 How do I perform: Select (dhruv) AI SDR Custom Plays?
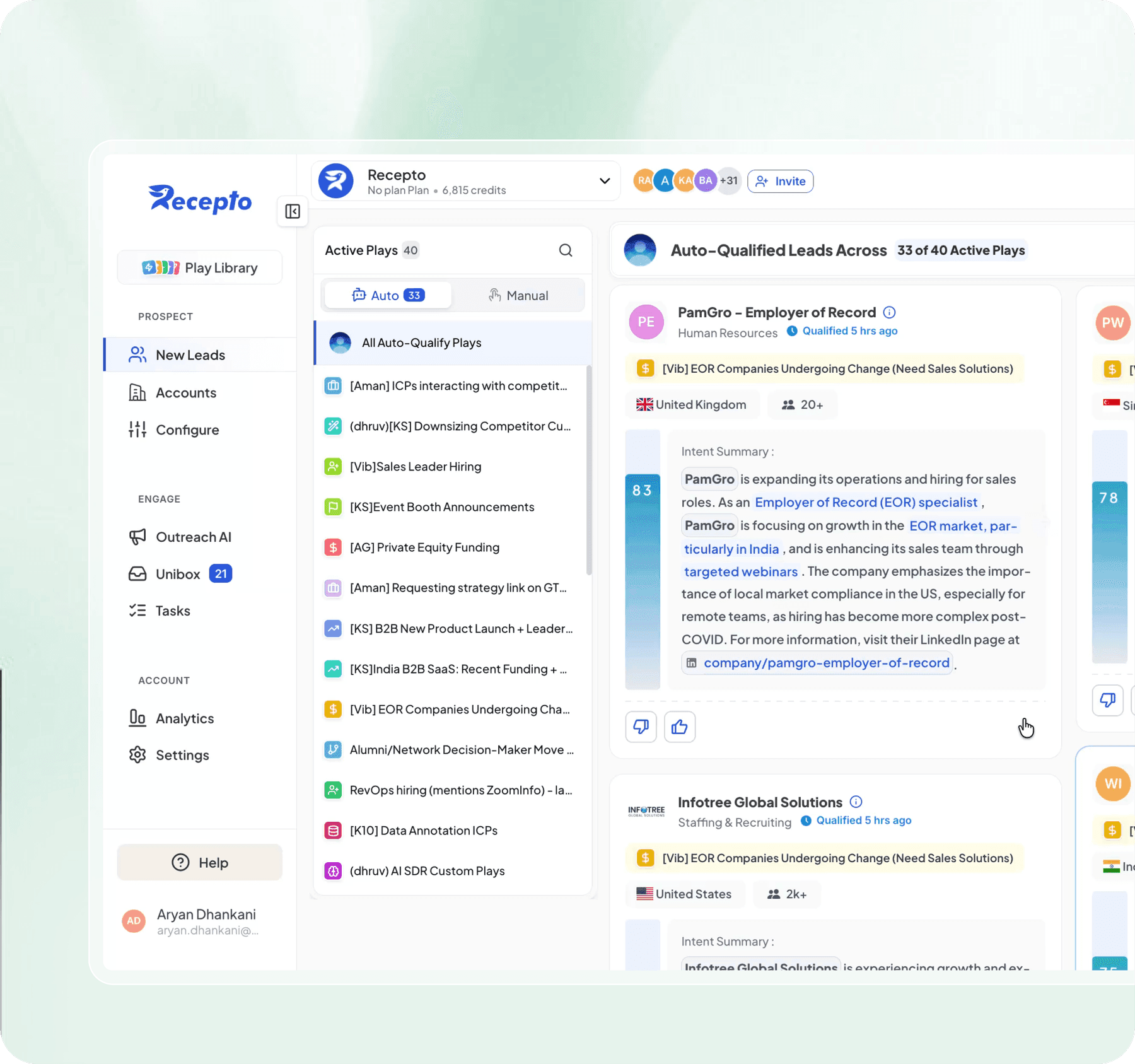click(x=451, y=870)
